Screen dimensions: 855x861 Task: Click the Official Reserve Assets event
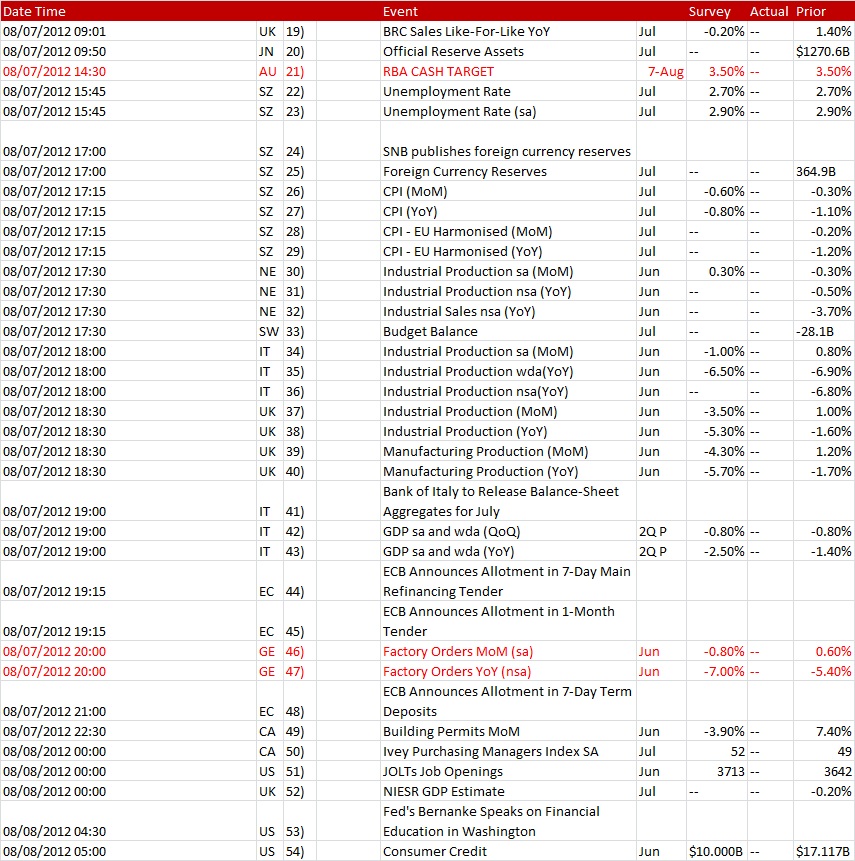(x=452, y=51)
